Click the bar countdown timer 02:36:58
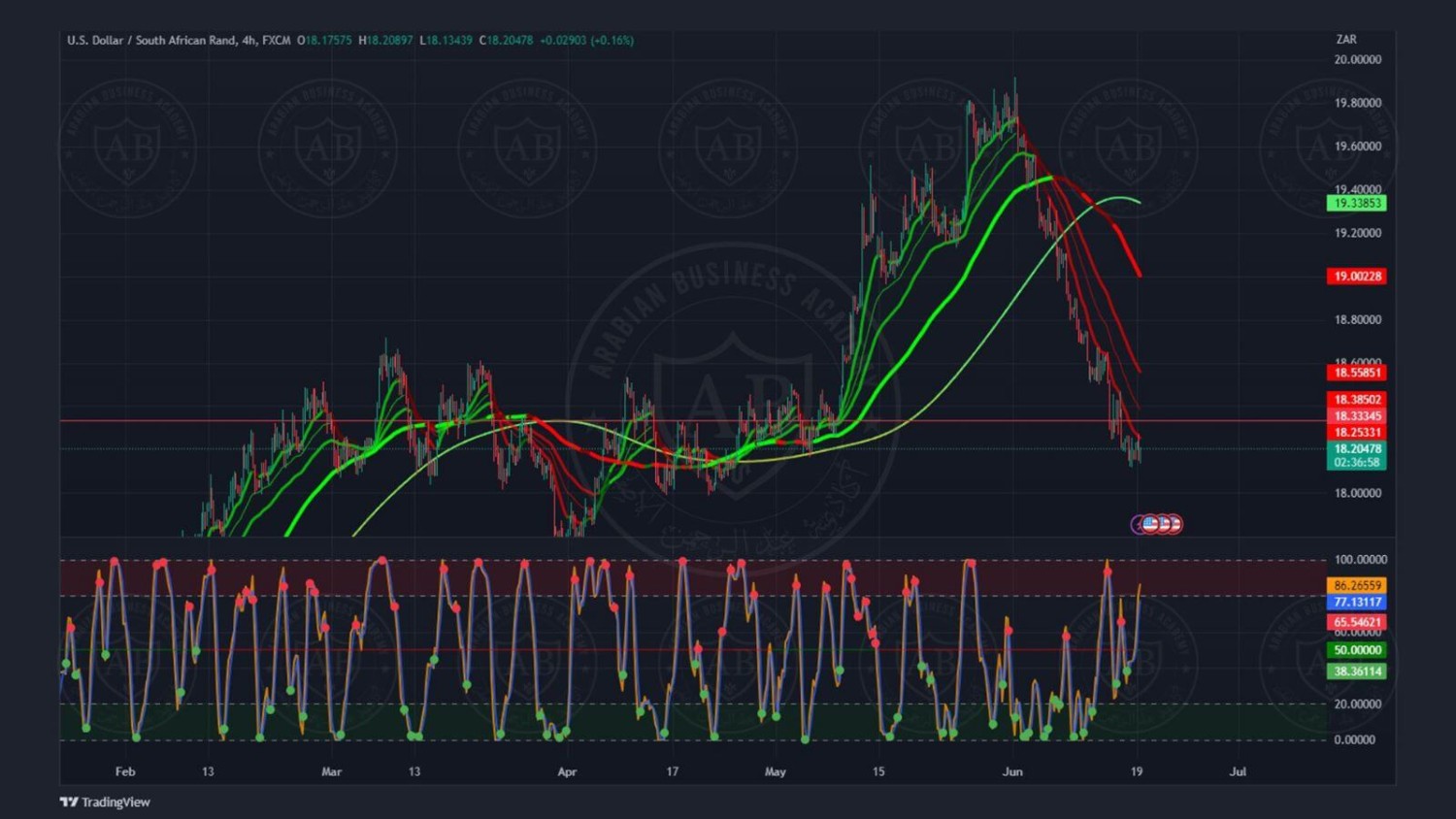 tap(1356, 463)
